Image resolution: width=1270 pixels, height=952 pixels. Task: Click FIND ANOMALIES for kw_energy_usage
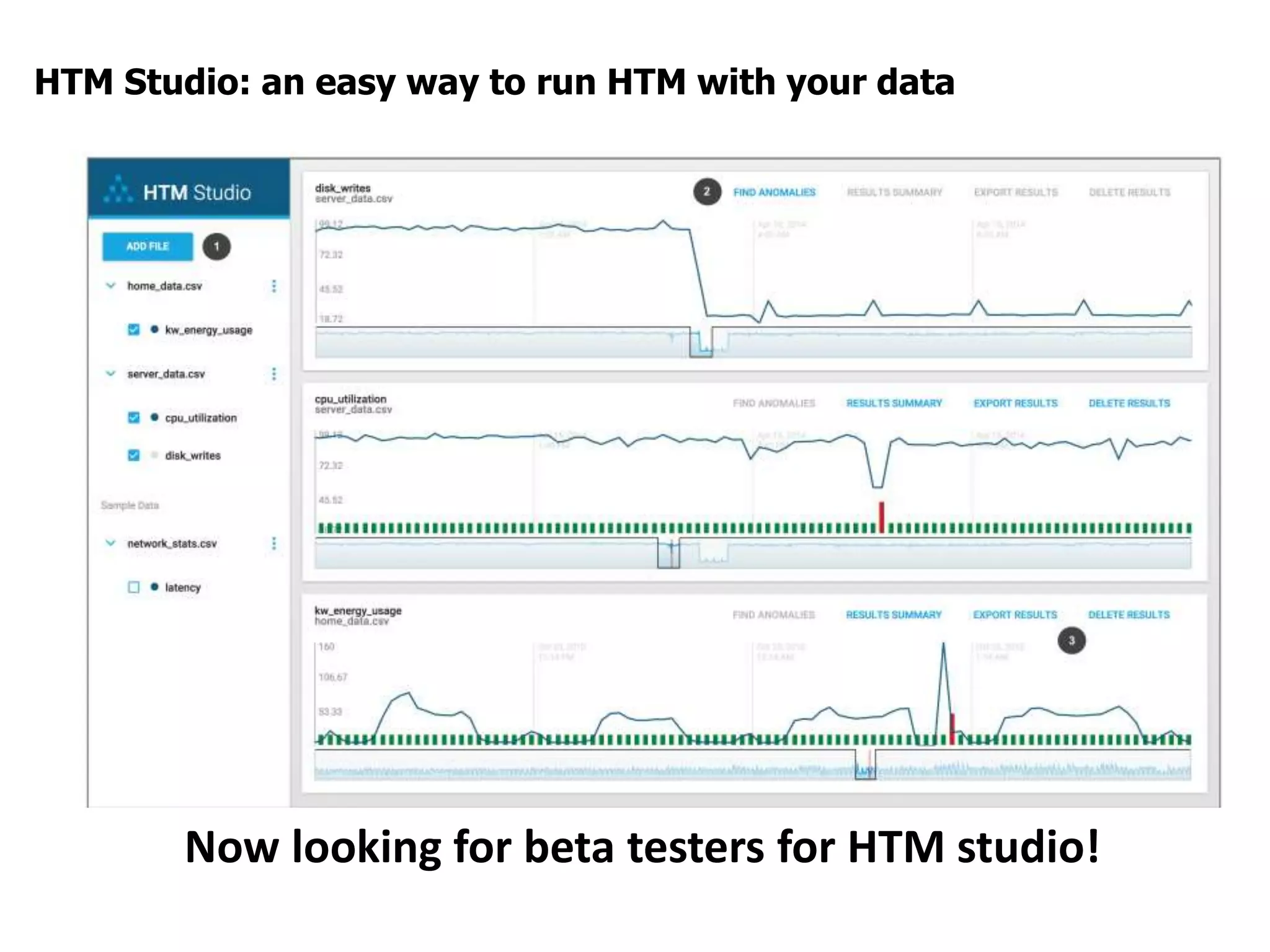pyautogui.click(x=774, y=614)
